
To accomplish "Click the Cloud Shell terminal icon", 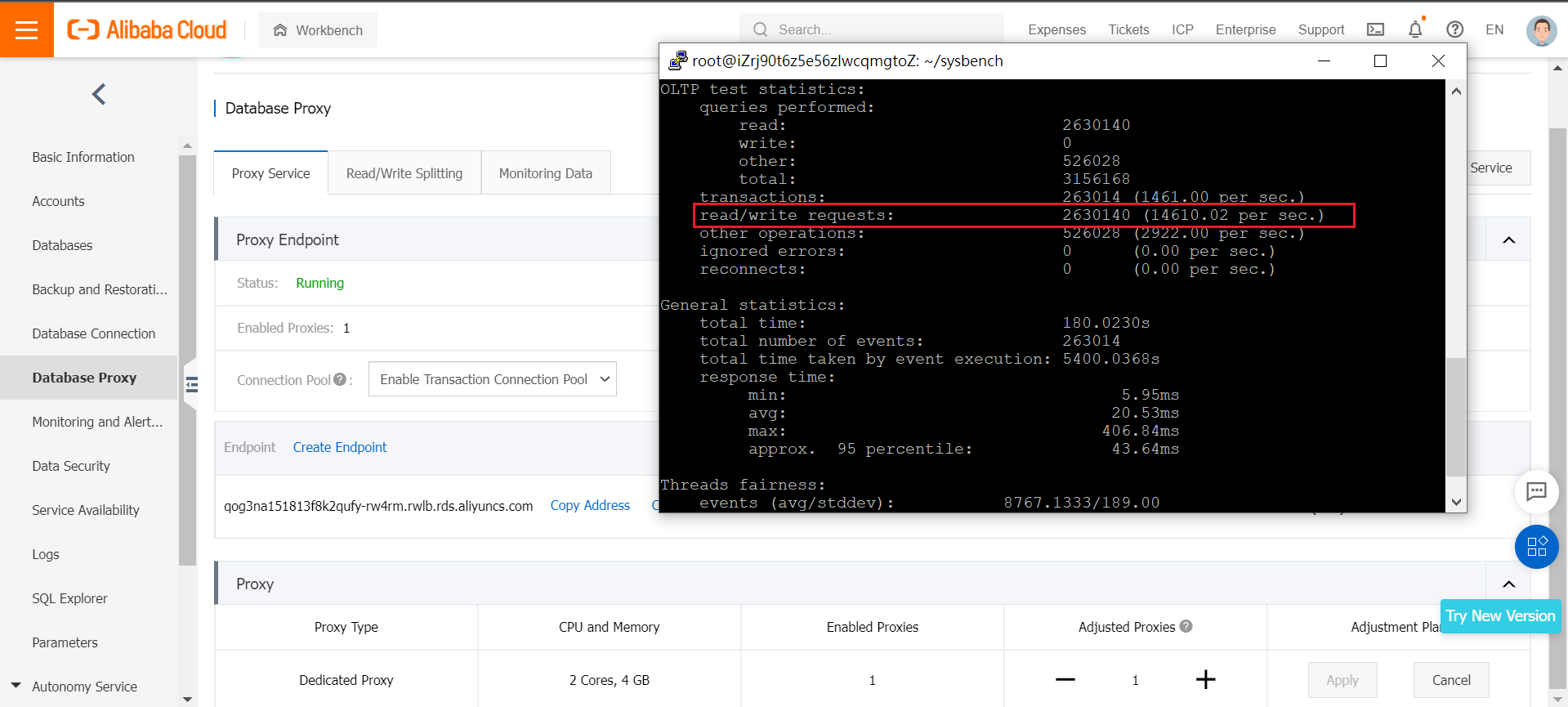I will click(x=1375, y=29).
